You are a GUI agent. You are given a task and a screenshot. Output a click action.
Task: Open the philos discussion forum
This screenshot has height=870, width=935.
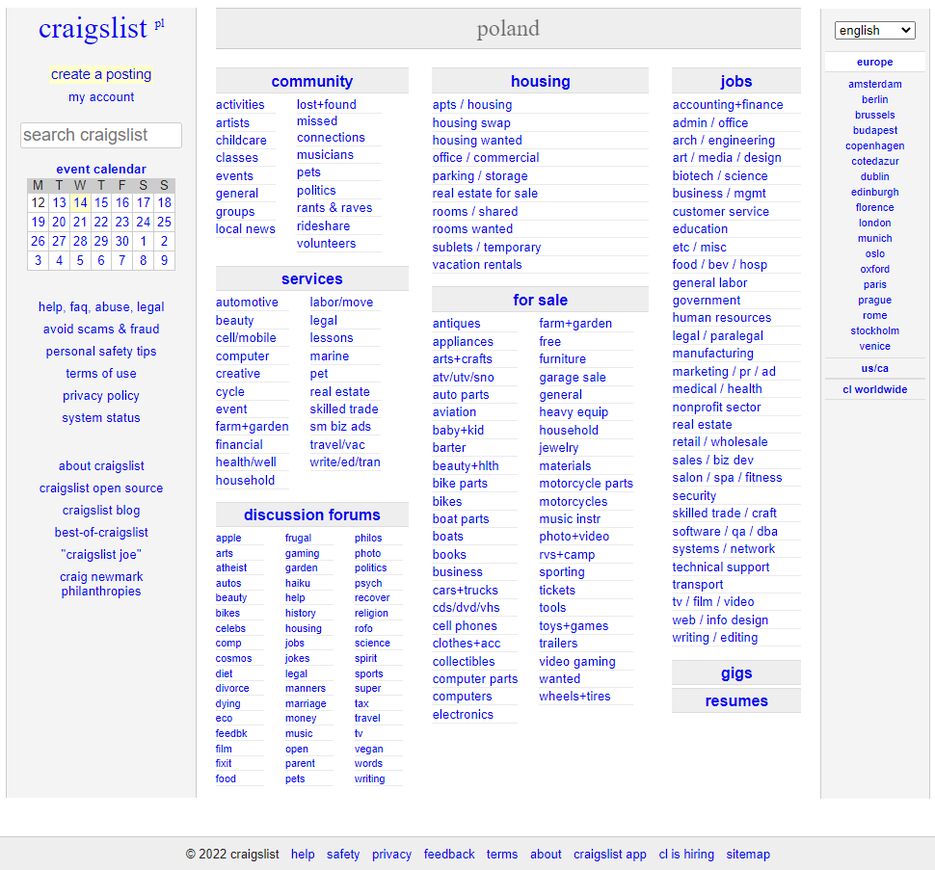[368, 538]
